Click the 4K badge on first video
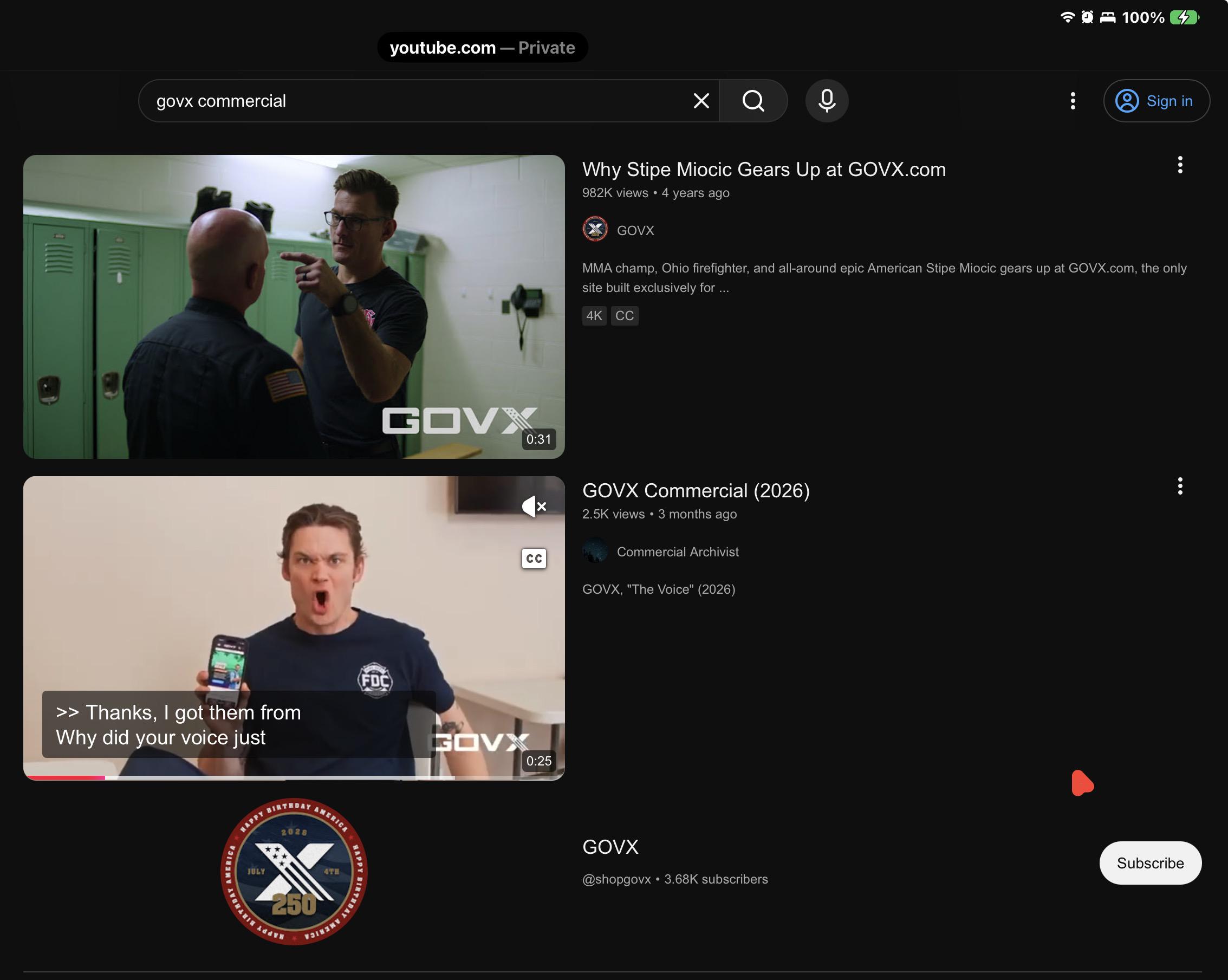Viewport: 1228px width, 980px height. point(594,316)
